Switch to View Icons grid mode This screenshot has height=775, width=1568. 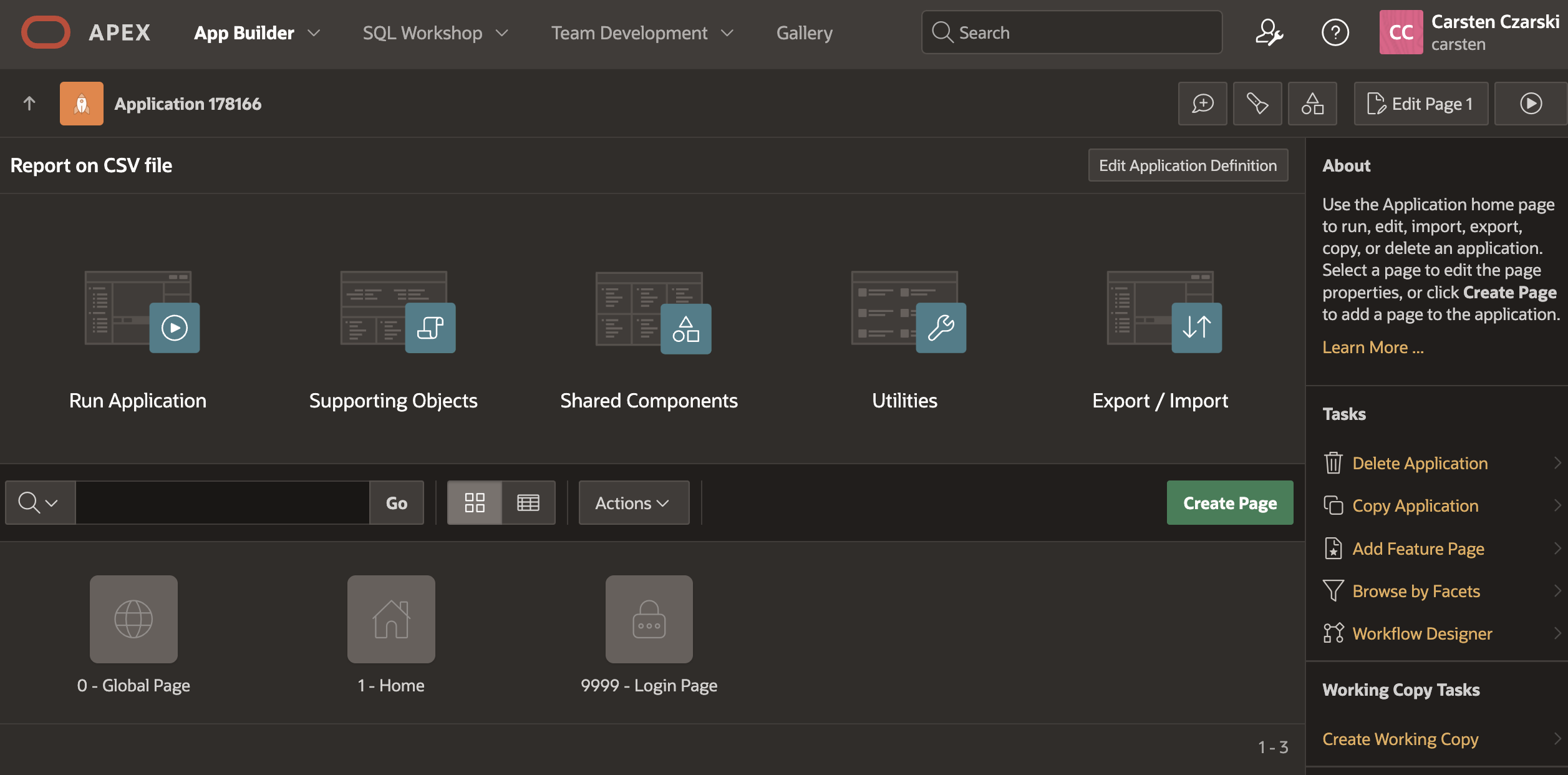pos(475,503)
